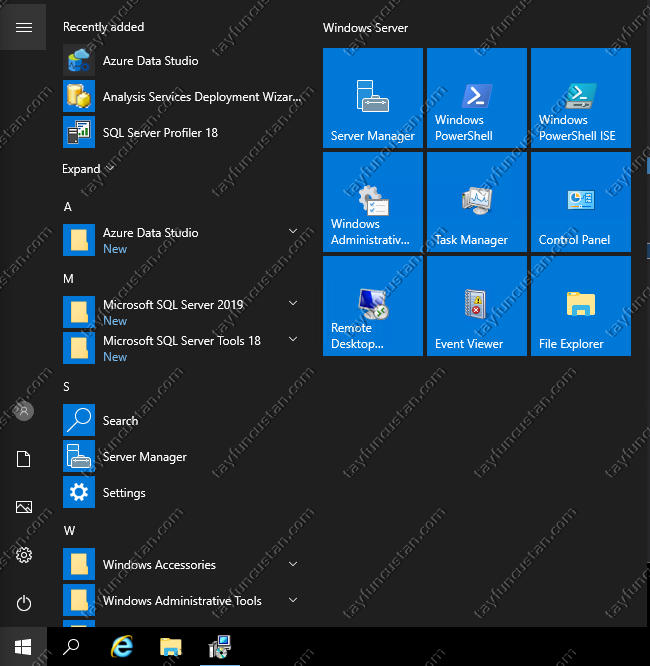
Task: Expand Windows Administrative Tools chevron
Action: (293, 600)
